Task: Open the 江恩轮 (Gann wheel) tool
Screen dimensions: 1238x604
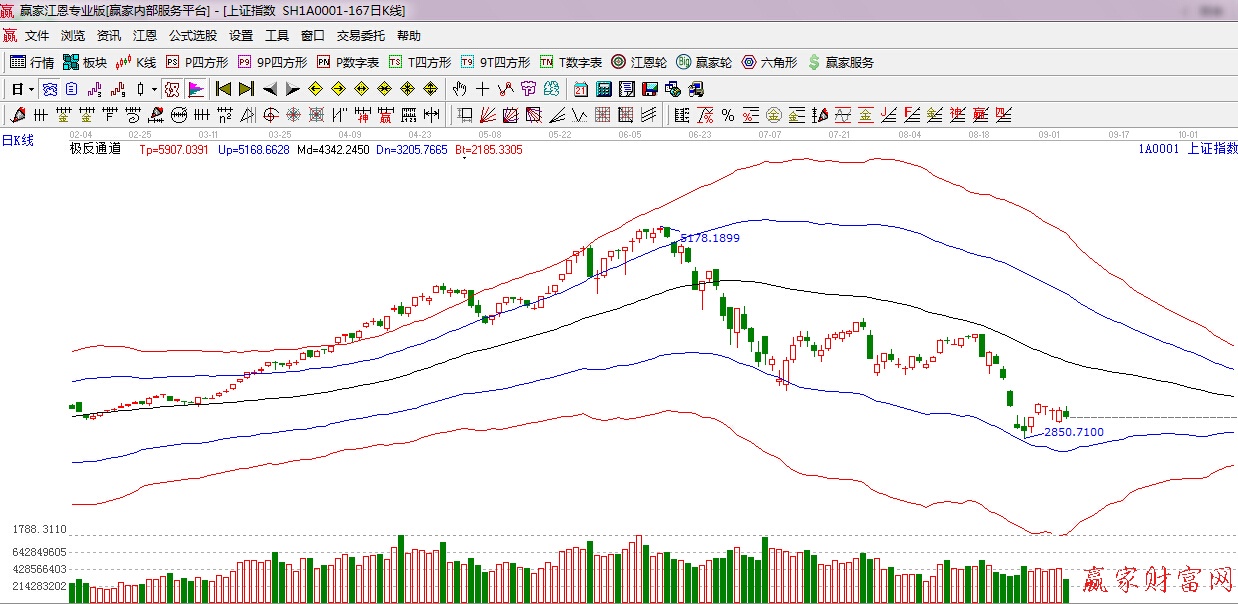Action: point(639,62)
